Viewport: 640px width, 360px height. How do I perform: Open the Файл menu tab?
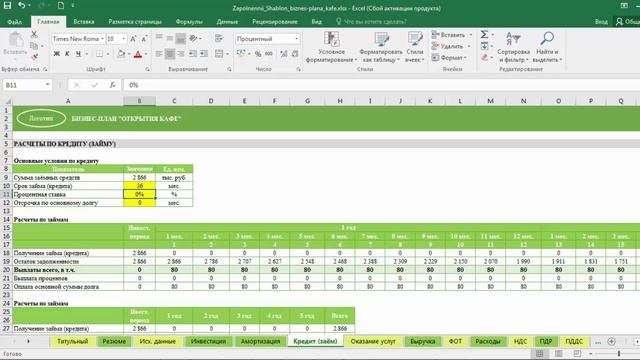[15, 22]
